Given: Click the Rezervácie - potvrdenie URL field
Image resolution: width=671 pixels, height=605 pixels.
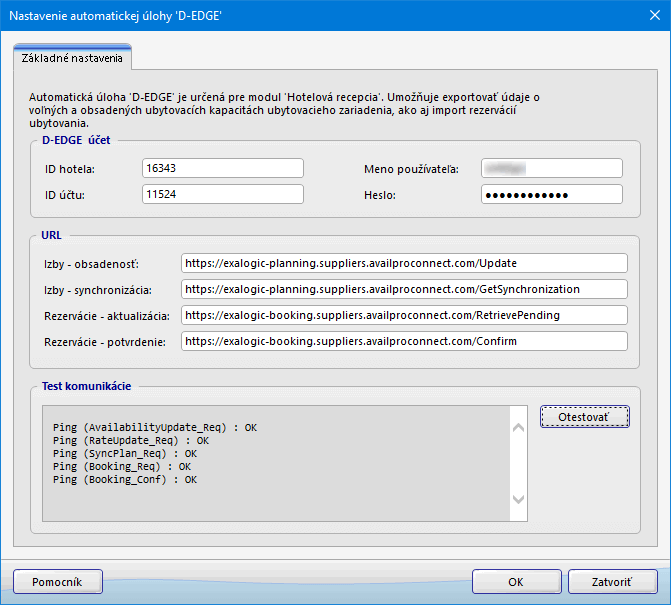Looking at the screenshot, I should [404, 341].
